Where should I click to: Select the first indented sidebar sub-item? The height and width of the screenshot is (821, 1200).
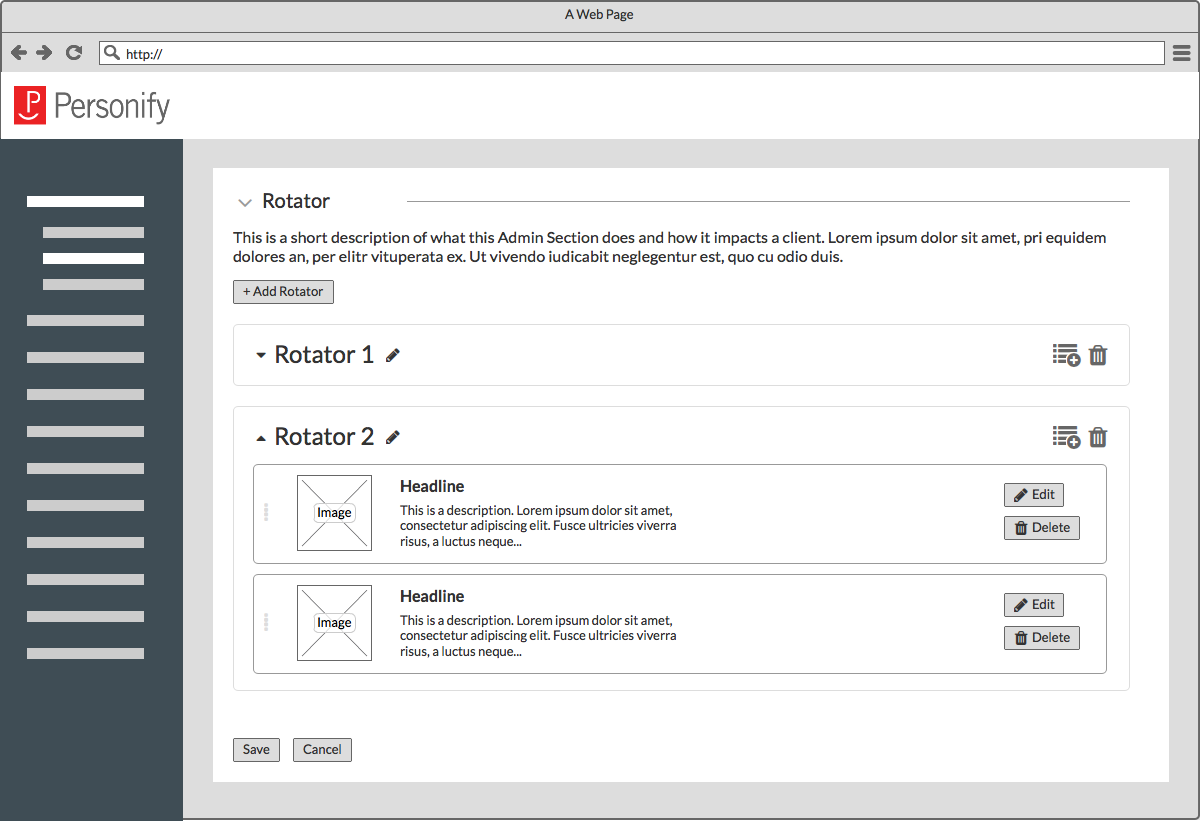click(x=93, y=232)
